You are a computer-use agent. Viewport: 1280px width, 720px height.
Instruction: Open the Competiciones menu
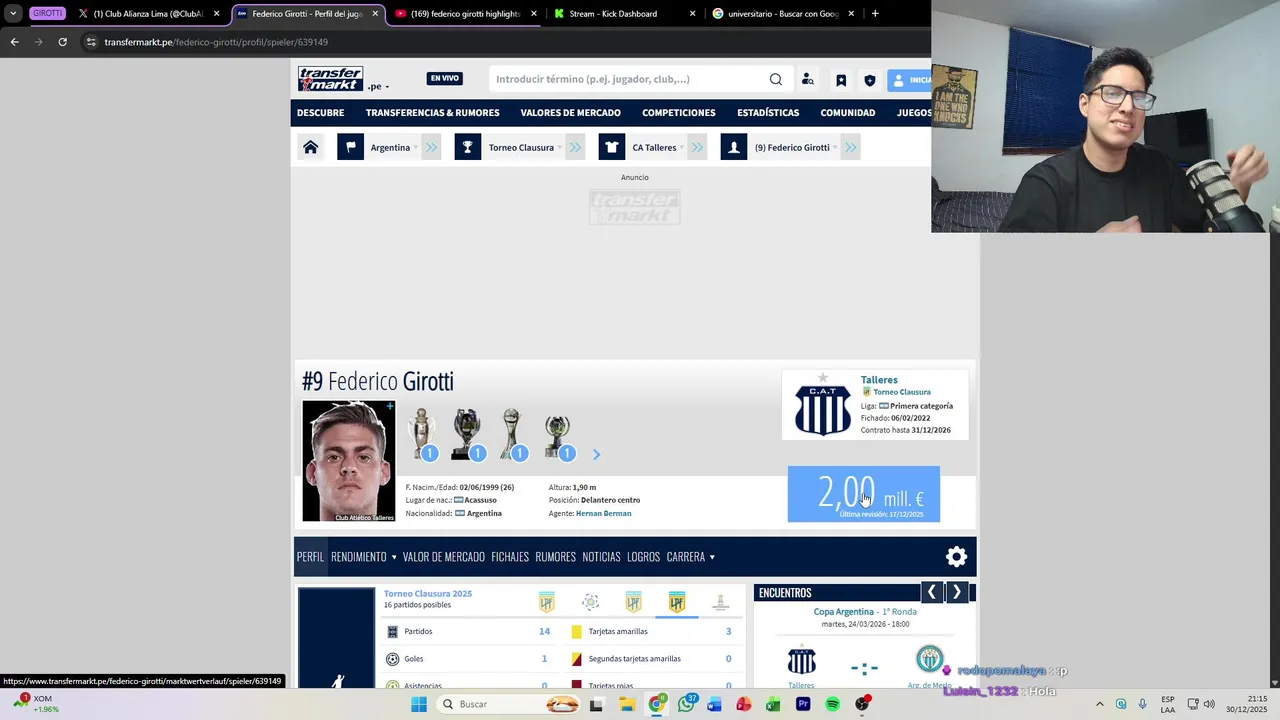[x=678, y=113]
